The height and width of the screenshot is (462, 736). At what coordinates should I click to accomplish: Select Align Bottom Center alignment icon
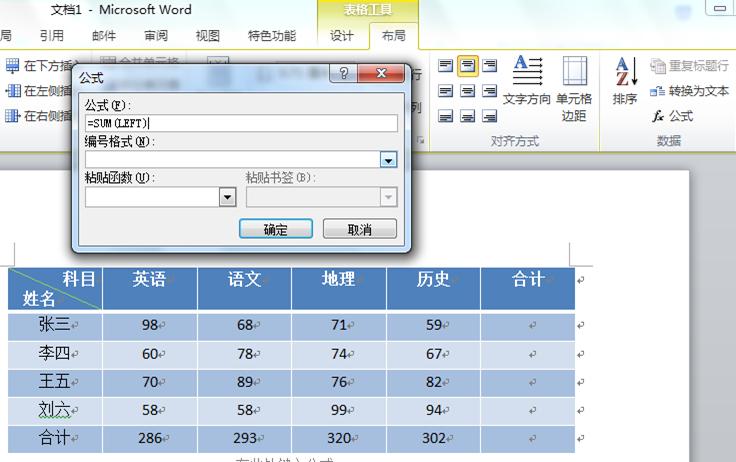468,116
